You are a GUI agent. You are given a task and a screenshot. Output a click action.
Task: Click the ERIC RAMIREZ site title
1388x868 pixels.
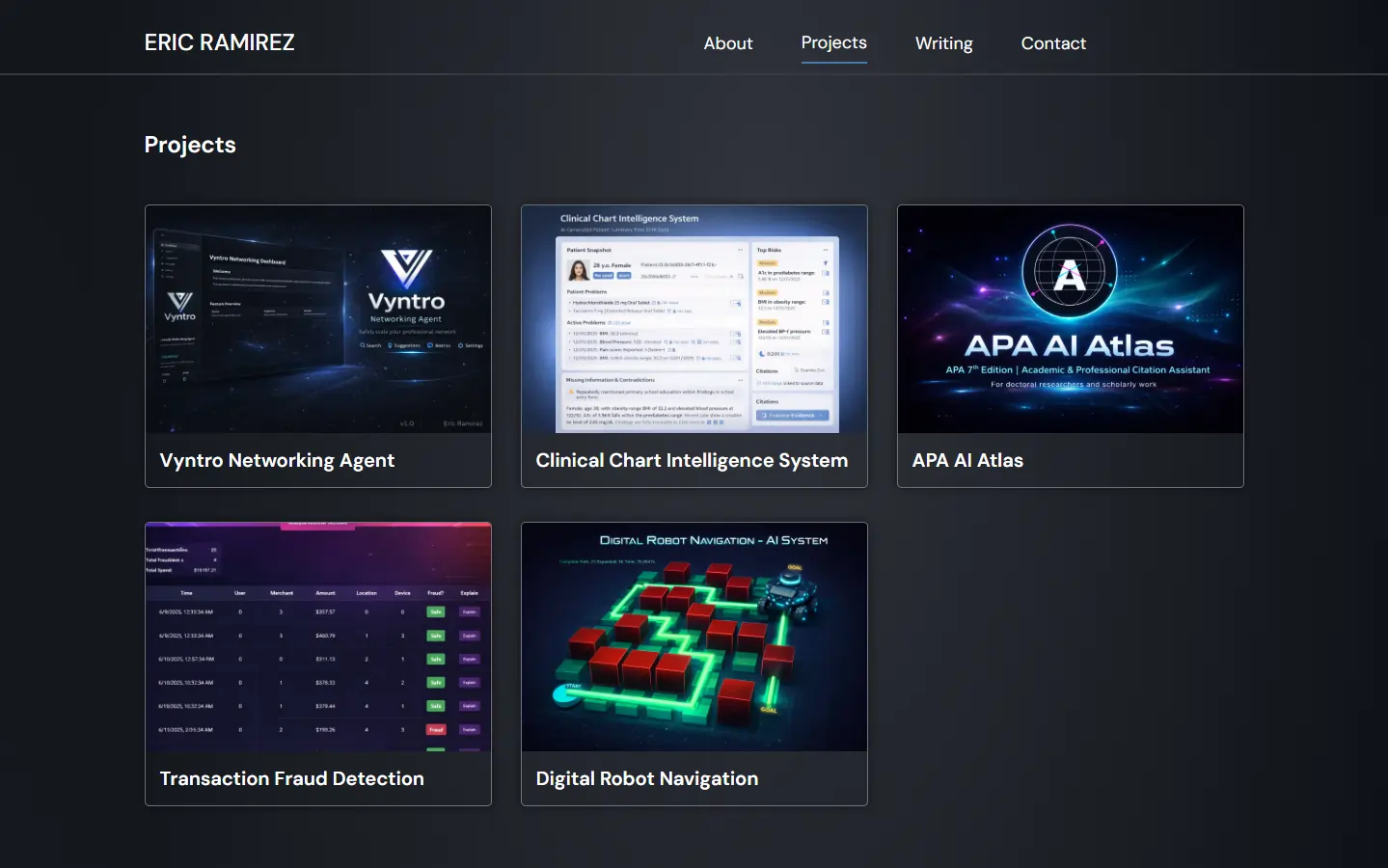(219, 42)
